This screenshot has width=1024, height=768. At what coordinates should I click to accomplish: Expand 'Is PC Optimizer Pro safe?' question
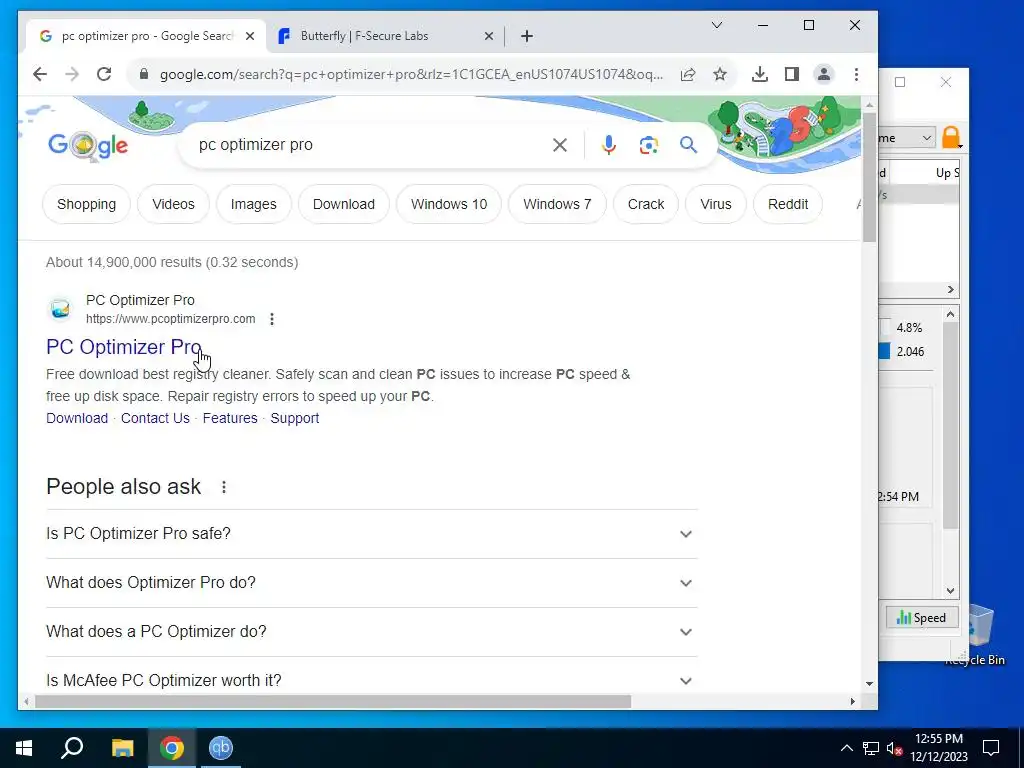click(x=372, y=534)
